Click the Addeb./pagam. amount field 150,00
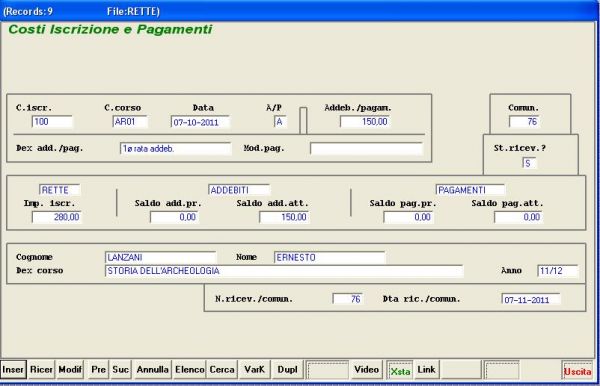This screenshot has width=600, height=386. click(x=365, y=122)
